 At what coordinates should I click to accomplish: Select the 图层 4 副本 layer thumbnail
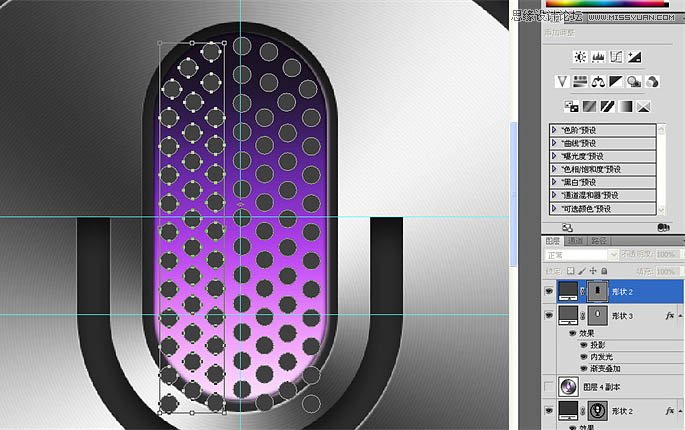tap(568, 387)
